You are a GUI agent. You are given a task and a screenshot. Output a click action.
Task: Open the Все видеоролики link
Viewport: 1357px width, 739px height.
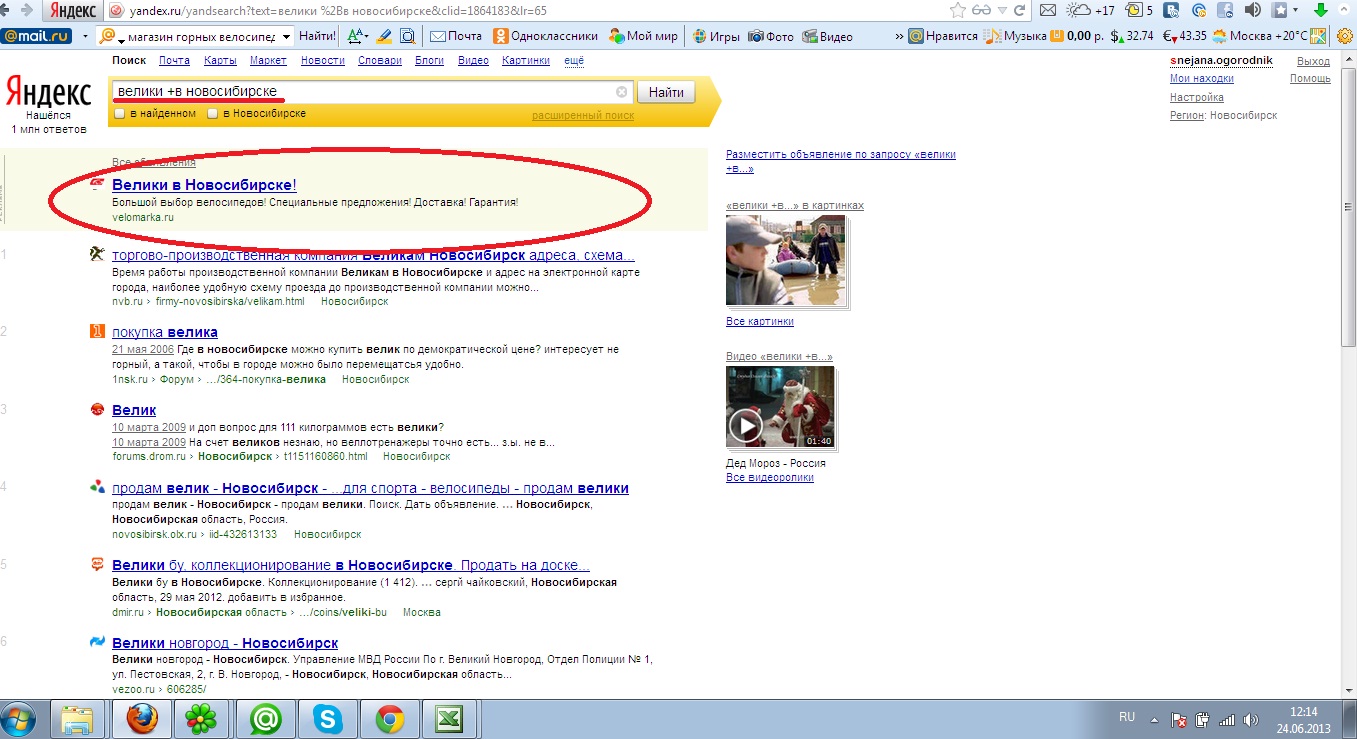[770, 477]
